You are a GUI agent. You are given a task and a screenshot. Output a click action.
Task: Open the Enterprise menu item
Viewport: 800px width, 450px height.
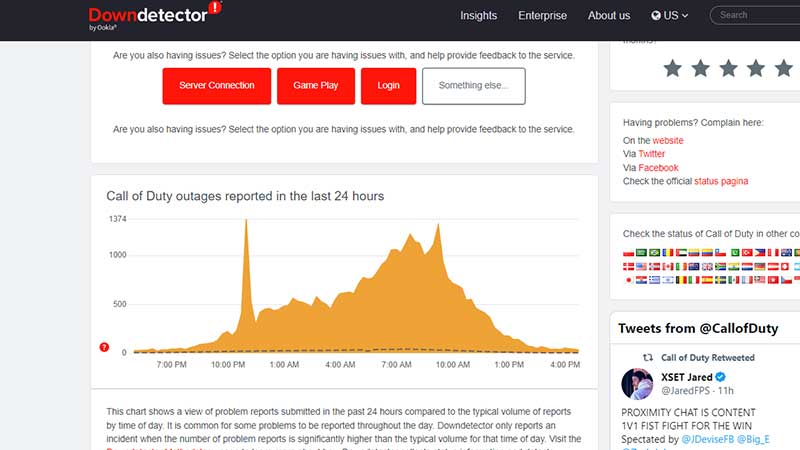point(542,15)
